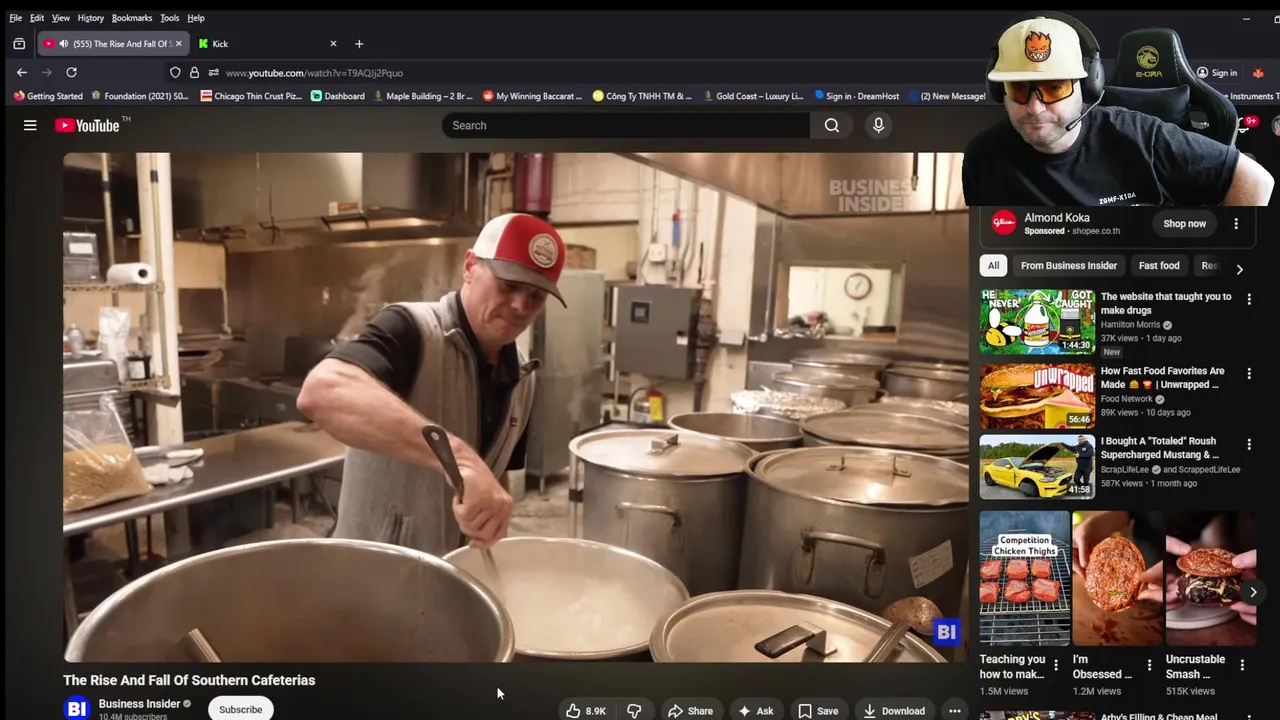The image size is (1280, 720).
Task: Filter by Fast food chip
Action: point(1159,266)
